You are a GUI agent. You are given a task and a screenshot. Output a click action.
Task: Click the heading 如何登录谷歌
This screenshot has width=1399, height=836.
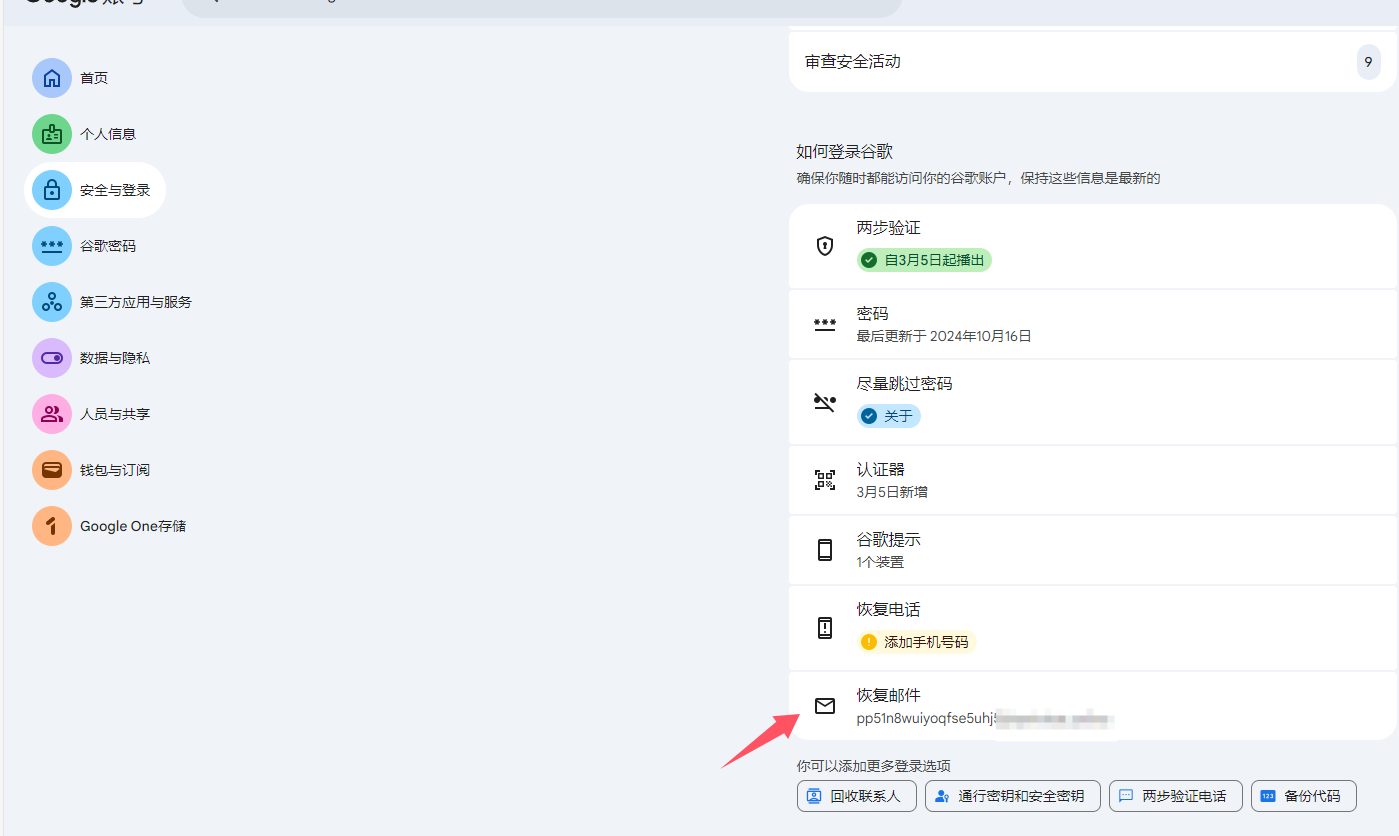pyautogui.click(x=845, y=152)
